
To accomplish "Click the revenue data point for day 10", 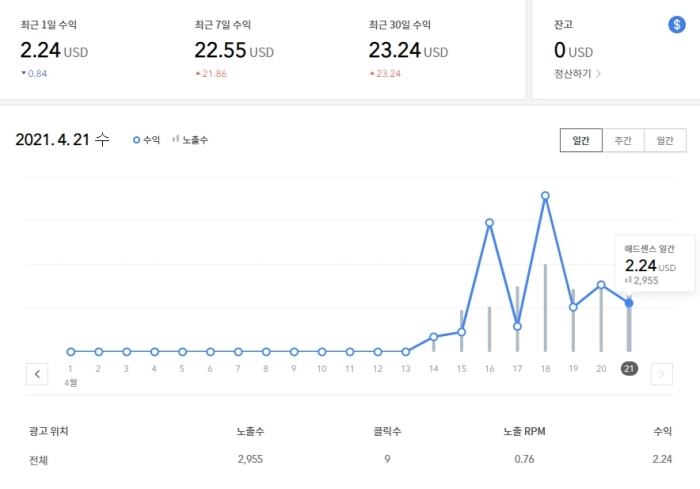I will click(x=322, y=352).
